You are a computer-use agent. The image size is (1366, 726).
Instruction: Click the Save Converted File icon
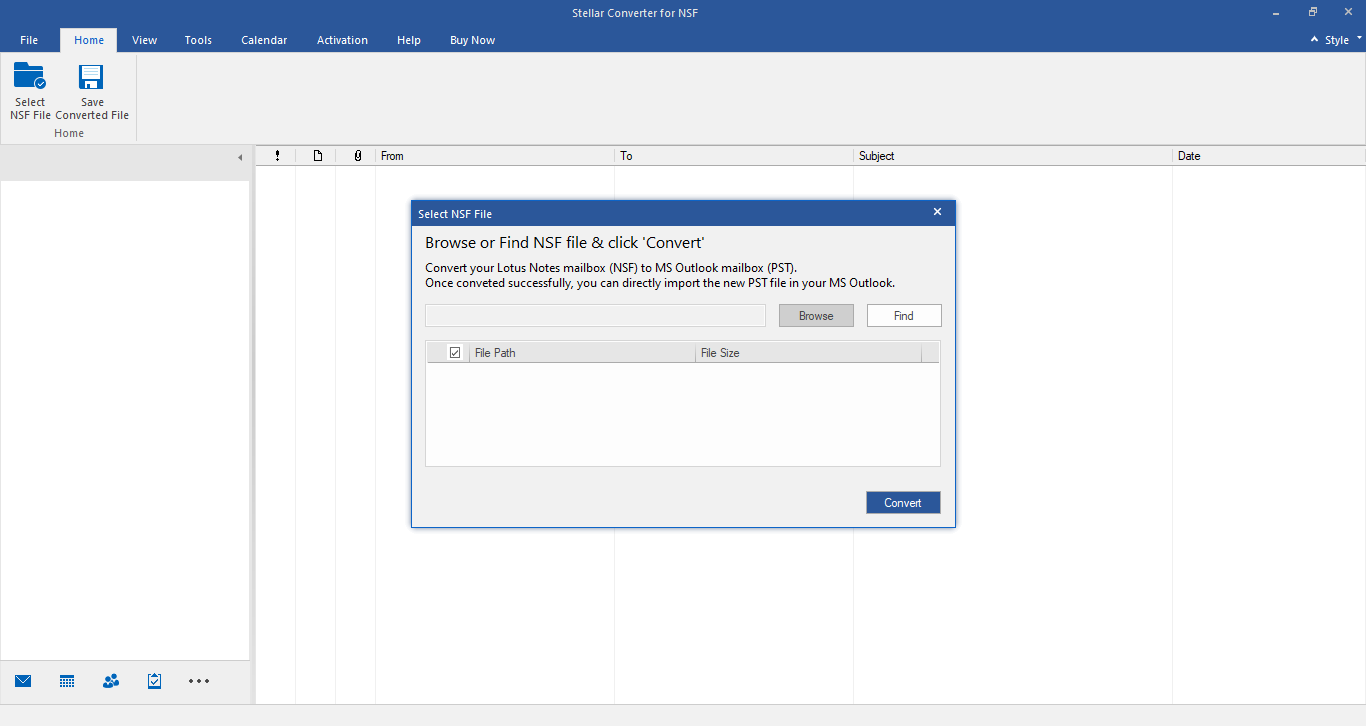point(91,90)
